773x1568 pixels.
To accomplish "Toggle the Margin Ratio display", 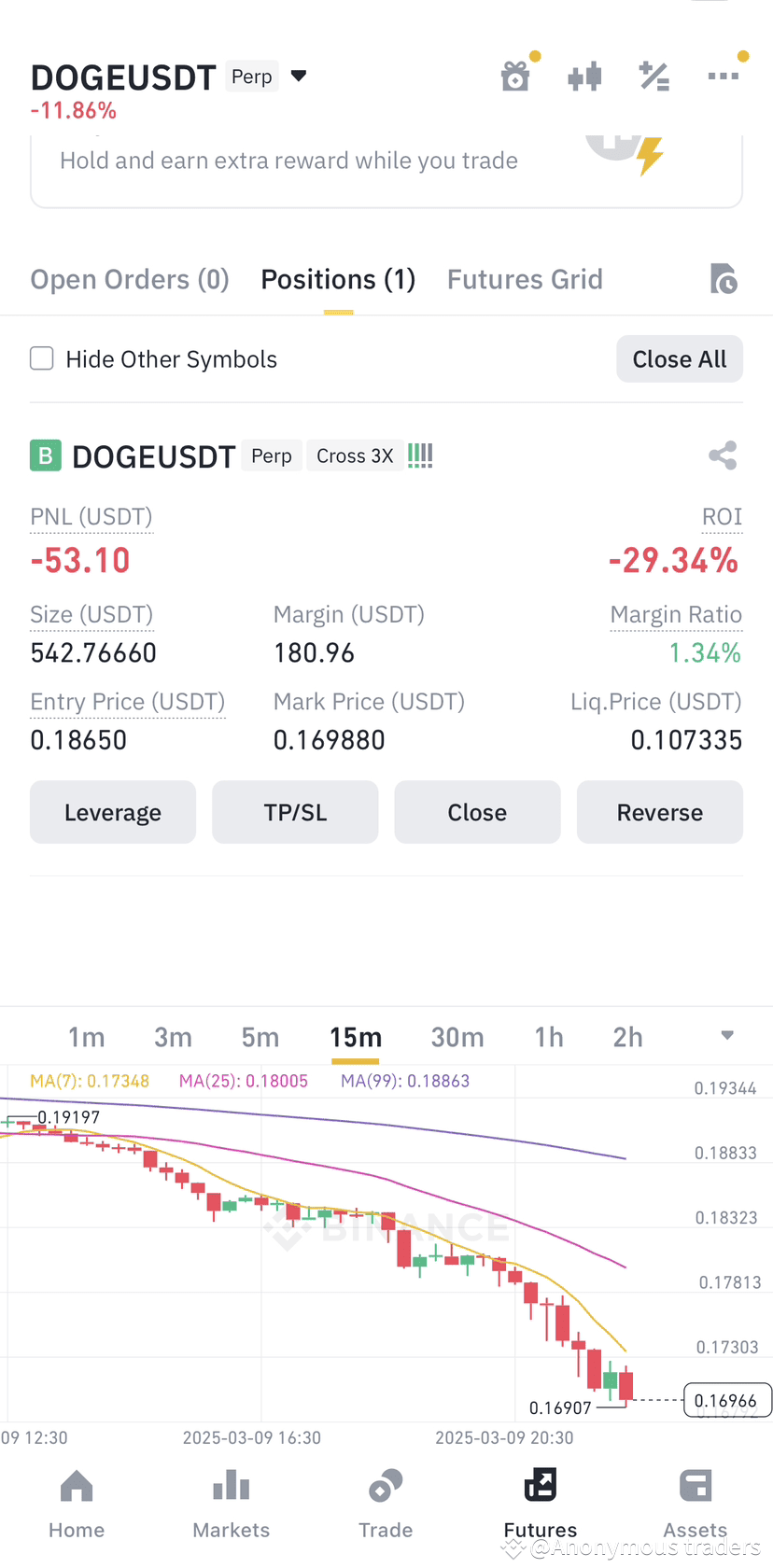I will [676, 614].
